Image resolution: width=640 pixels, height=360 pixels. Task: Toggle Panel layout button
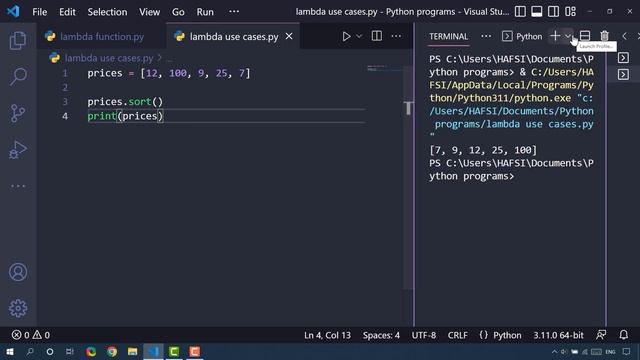coord(537,11)
